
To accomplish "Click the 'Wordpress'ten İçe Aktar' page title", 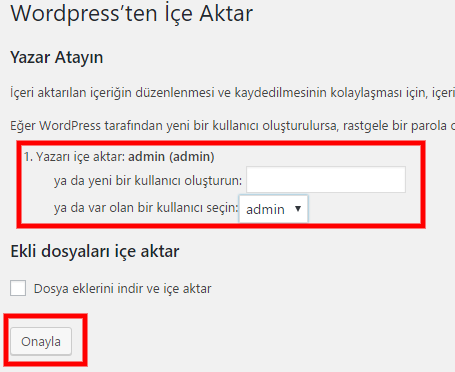I will click(132, 13).
